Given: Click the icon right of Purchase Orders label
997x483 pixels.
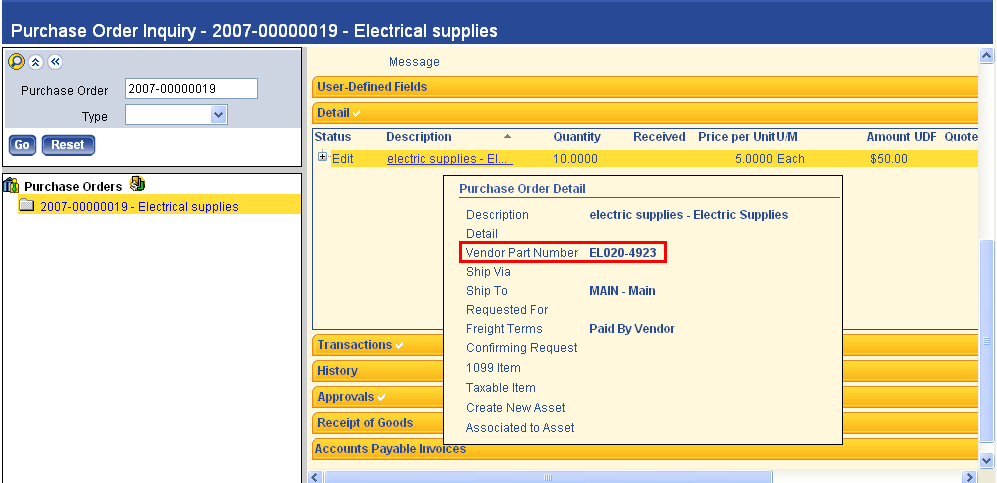Looking at the screenshot, I should (138, 184).
